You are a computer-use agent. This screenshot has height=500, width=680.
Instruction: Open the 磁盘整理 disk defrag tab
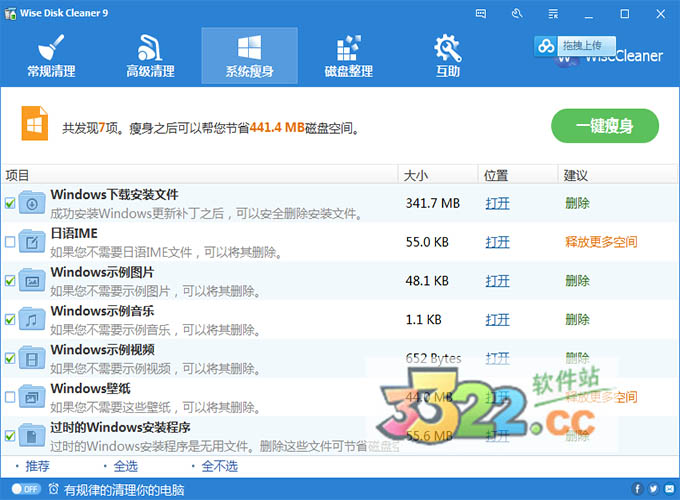349,56
